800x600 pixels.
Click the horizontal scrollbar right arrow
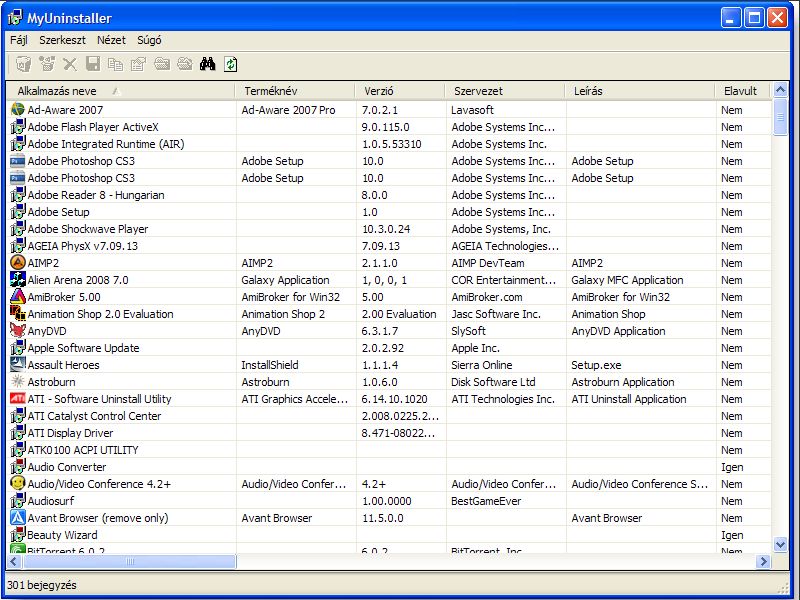click(763, 561)
